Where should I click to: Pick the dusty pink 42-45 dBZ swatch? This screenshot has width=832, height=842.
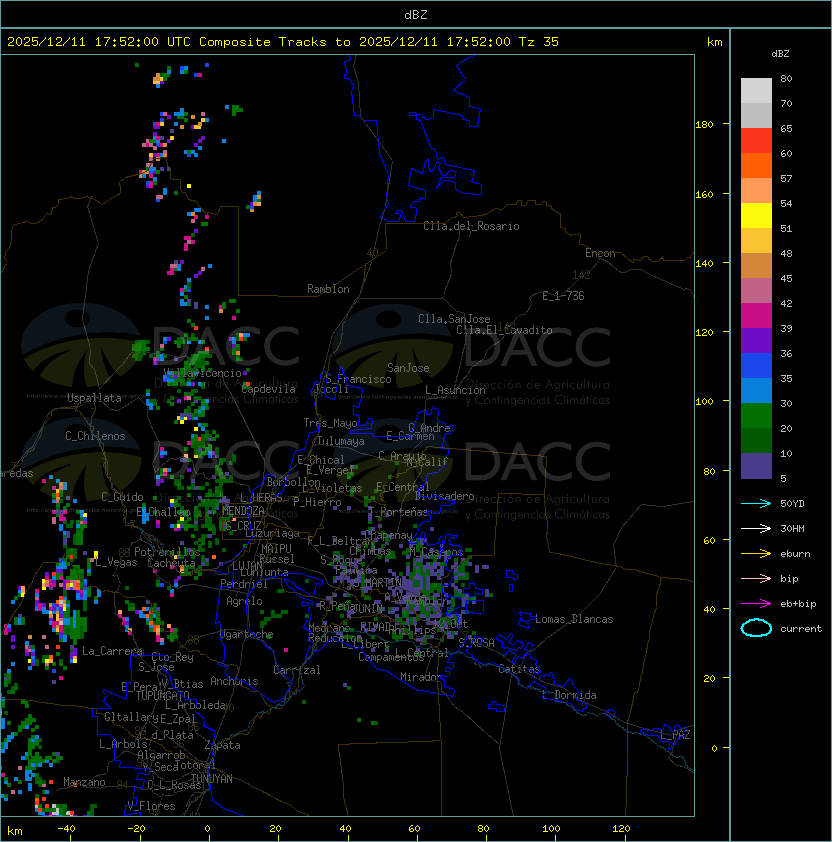756,291
